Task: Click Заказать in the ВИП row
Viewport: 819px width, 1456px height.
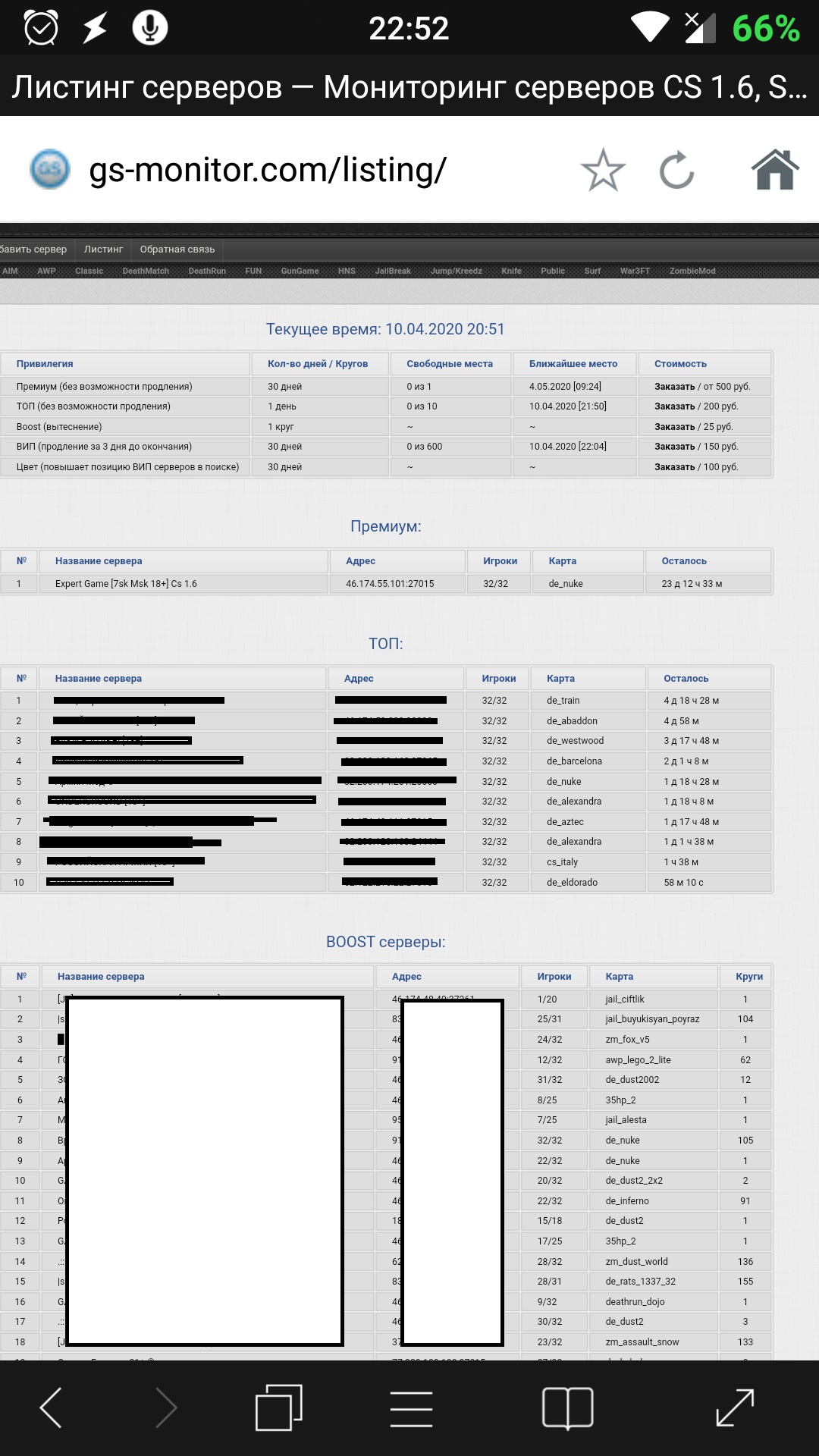Action: (674, 447)
